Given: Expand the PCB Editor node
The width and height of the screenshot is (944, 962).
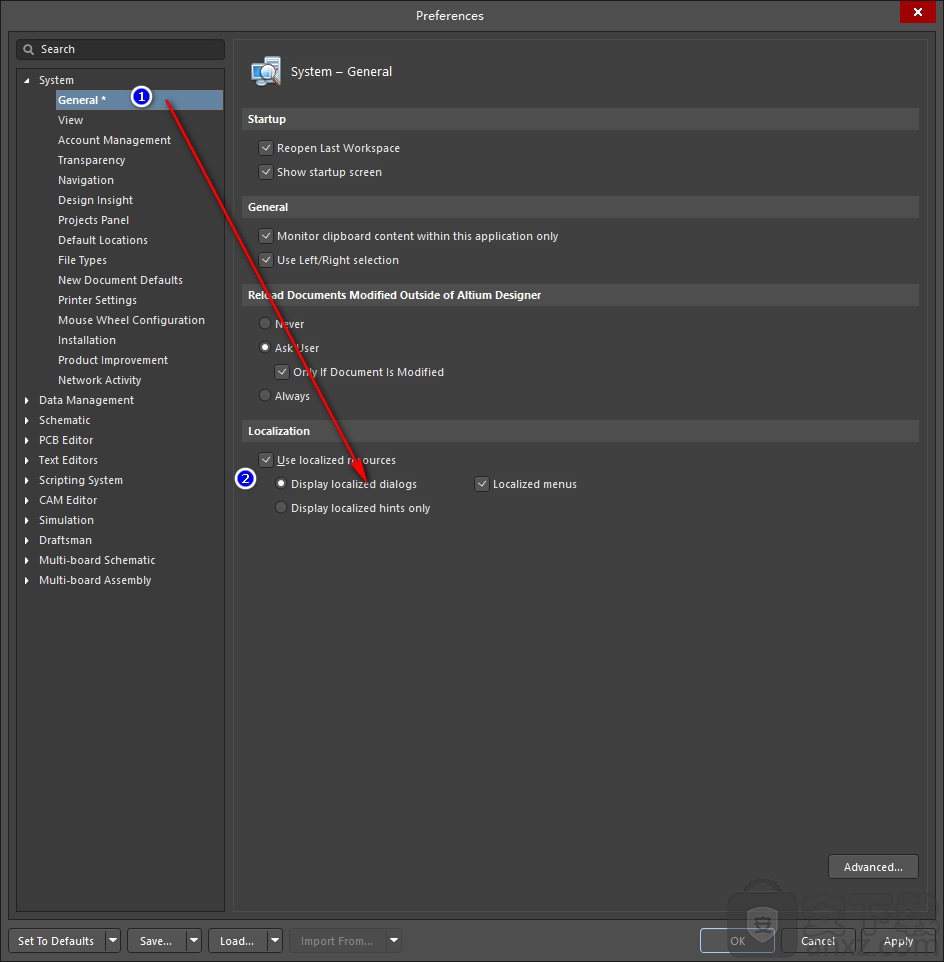Looking at the screenshot, I should 26,441.
